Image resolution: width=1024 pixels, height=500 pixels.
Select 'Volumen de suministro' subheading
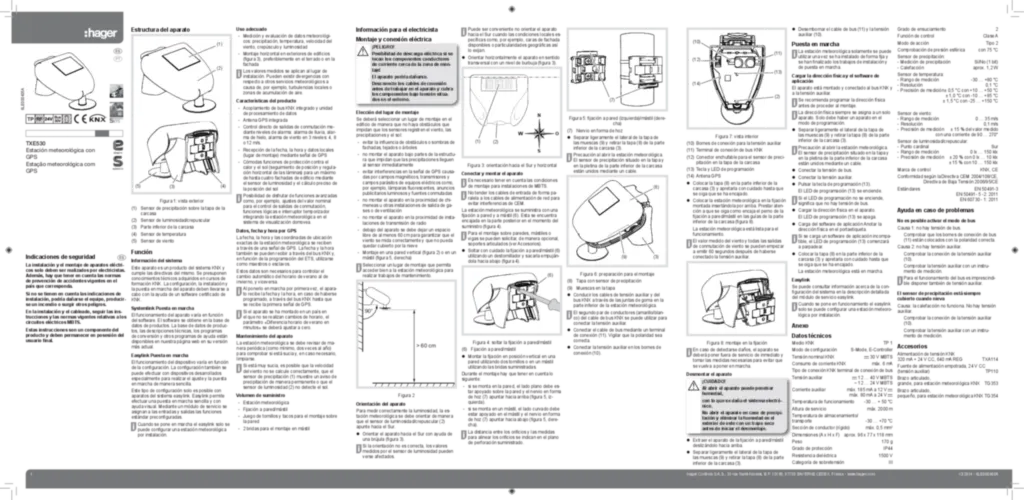pyautogui.click(x=260, y=396)
